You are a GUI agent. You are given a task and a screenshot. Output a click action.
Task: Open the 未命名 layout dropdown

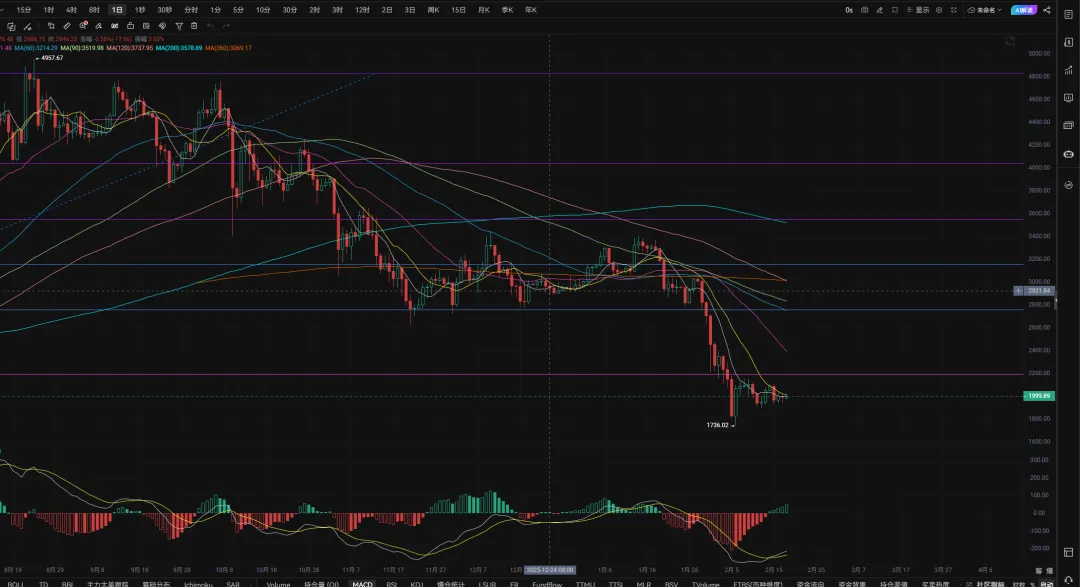(x=988, y=10)
